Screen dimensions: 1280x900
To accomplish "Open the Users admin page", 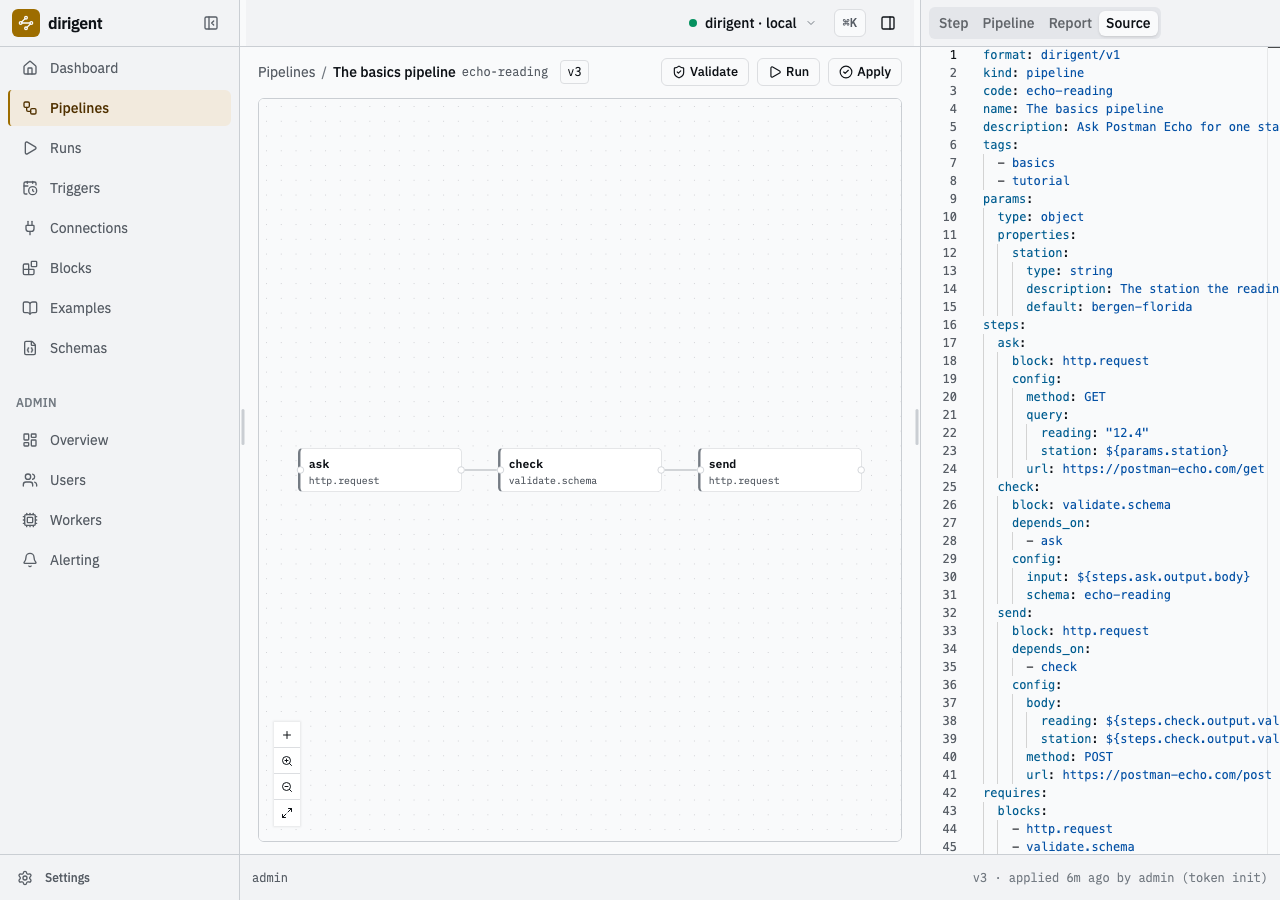I will 119,480.
